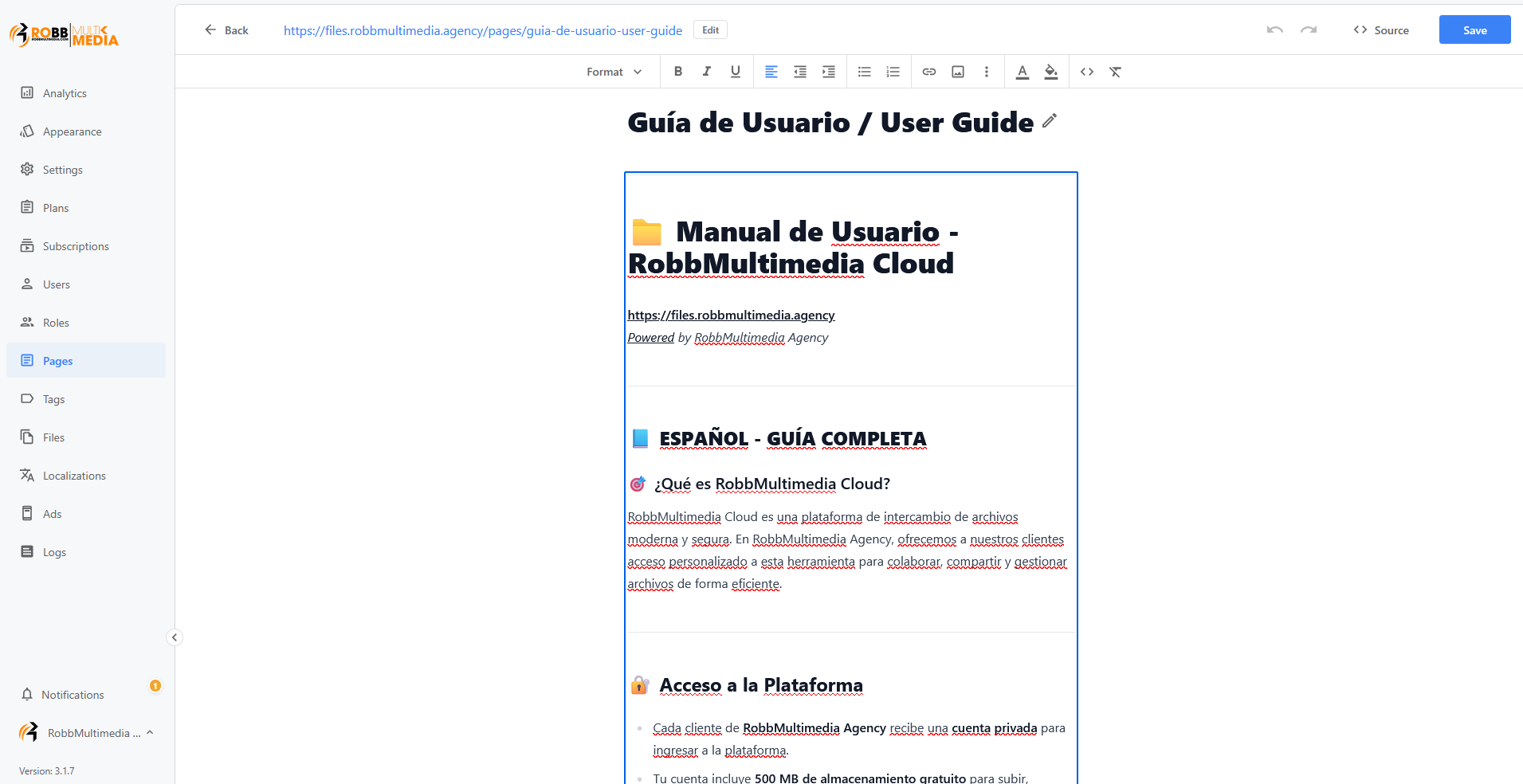
Task: Expand the RobbMultimedia account menu
Action: [86, 733]
